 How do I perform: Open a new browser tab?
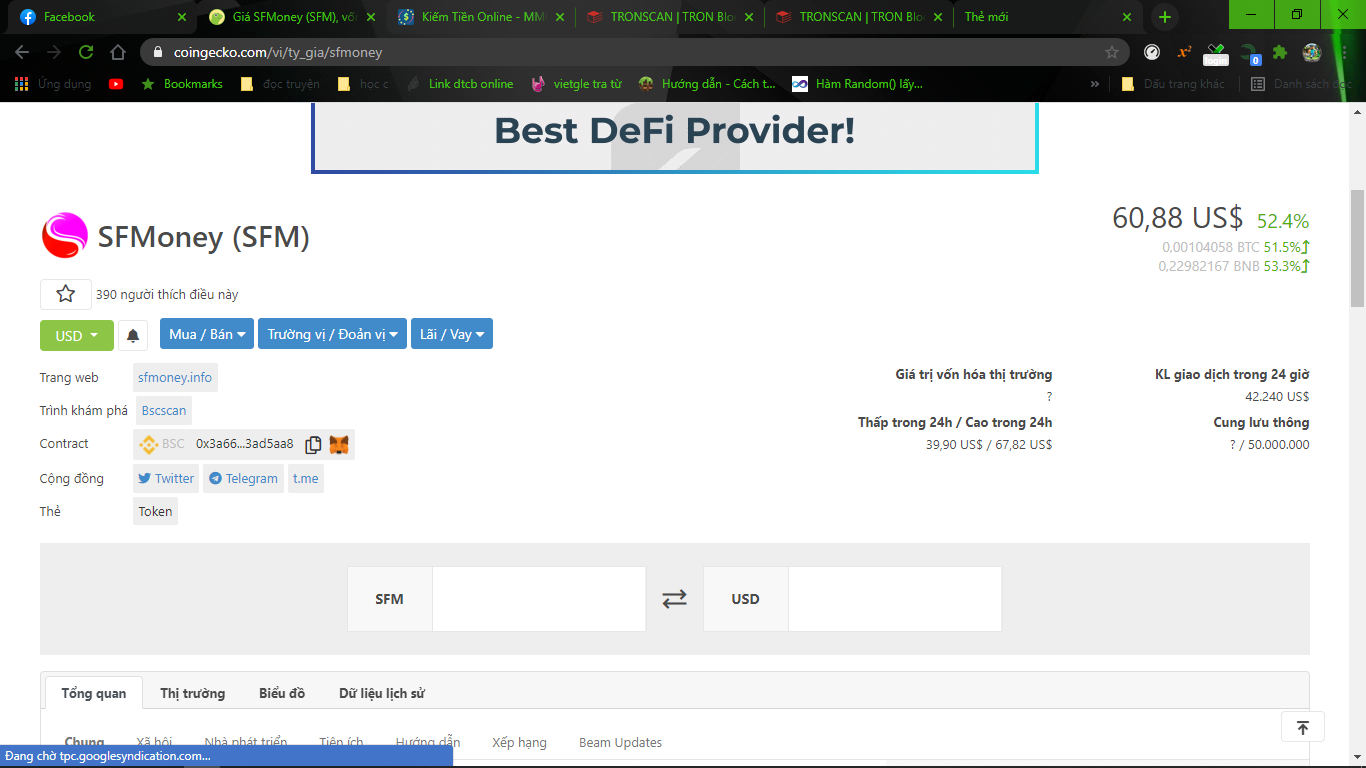point(1164,17)
